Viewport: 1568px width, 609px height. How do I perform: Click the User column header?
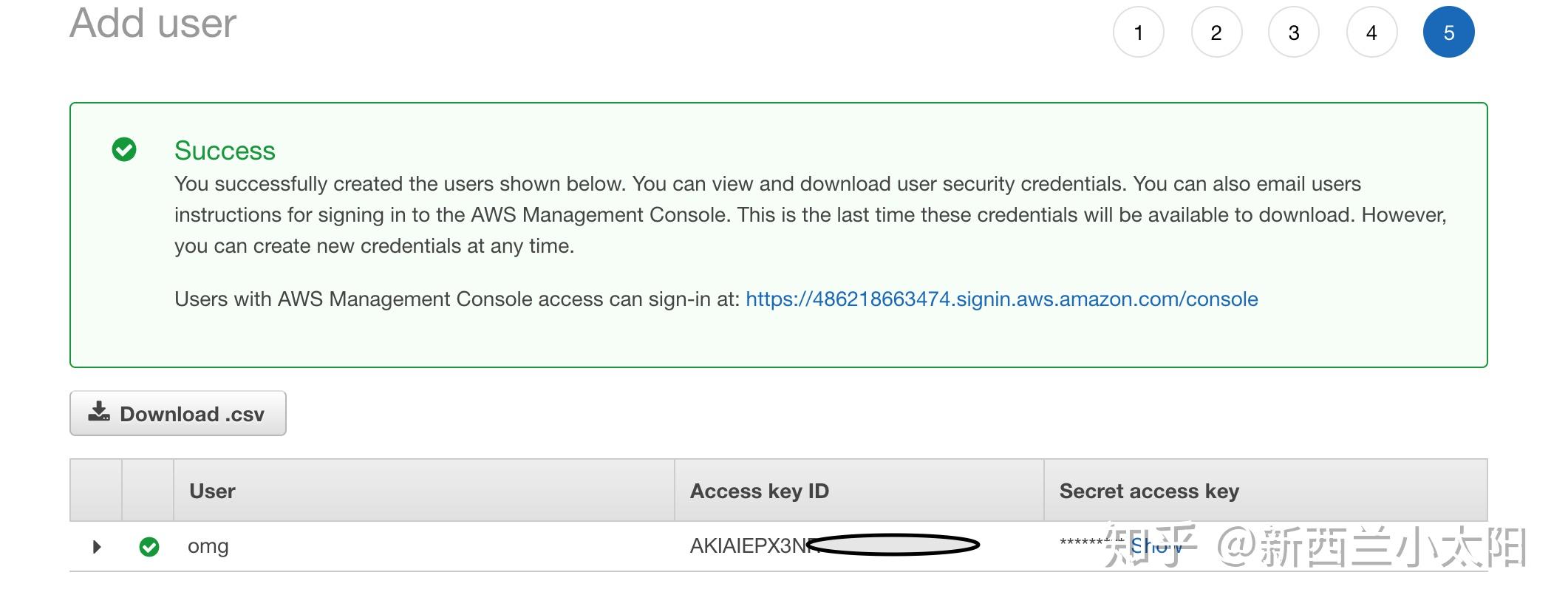tap(212, 491)
